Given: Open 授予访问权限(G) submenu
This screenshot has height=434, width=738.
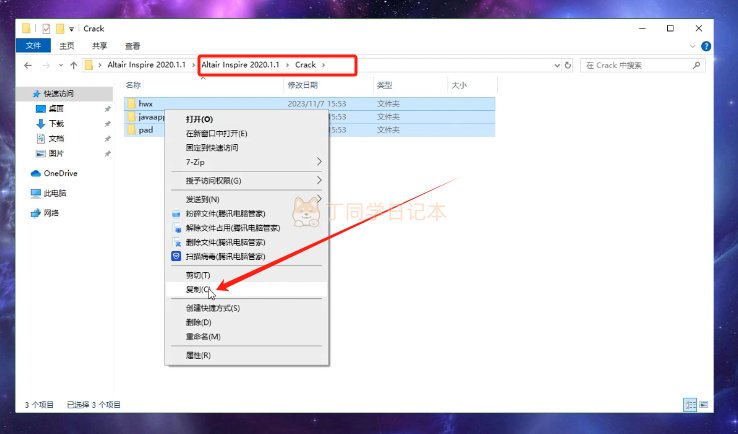Looking at the screenshot, I should [246, 181].
